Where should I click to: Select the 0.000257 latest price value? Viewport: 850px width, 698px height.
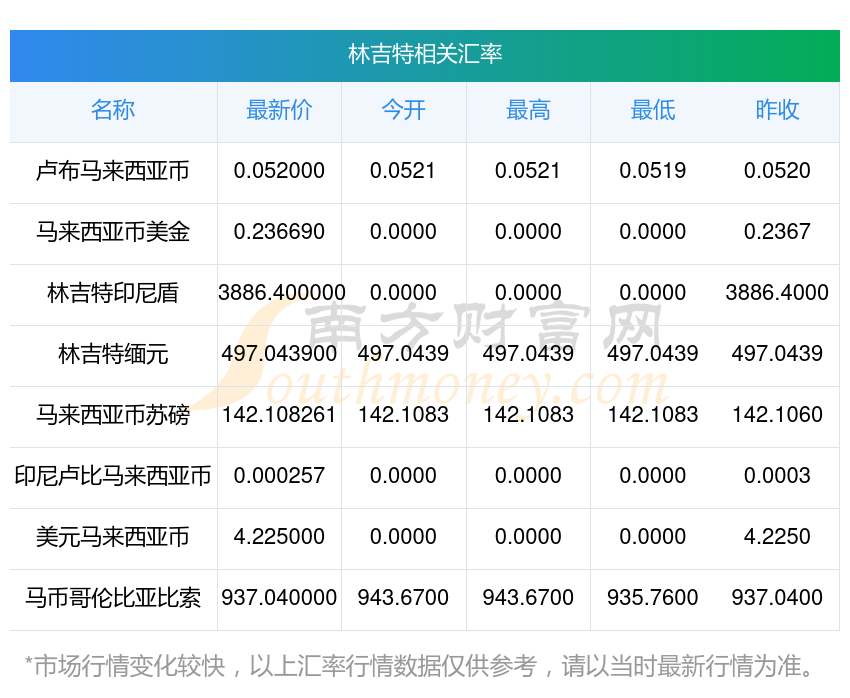[279, 476]
